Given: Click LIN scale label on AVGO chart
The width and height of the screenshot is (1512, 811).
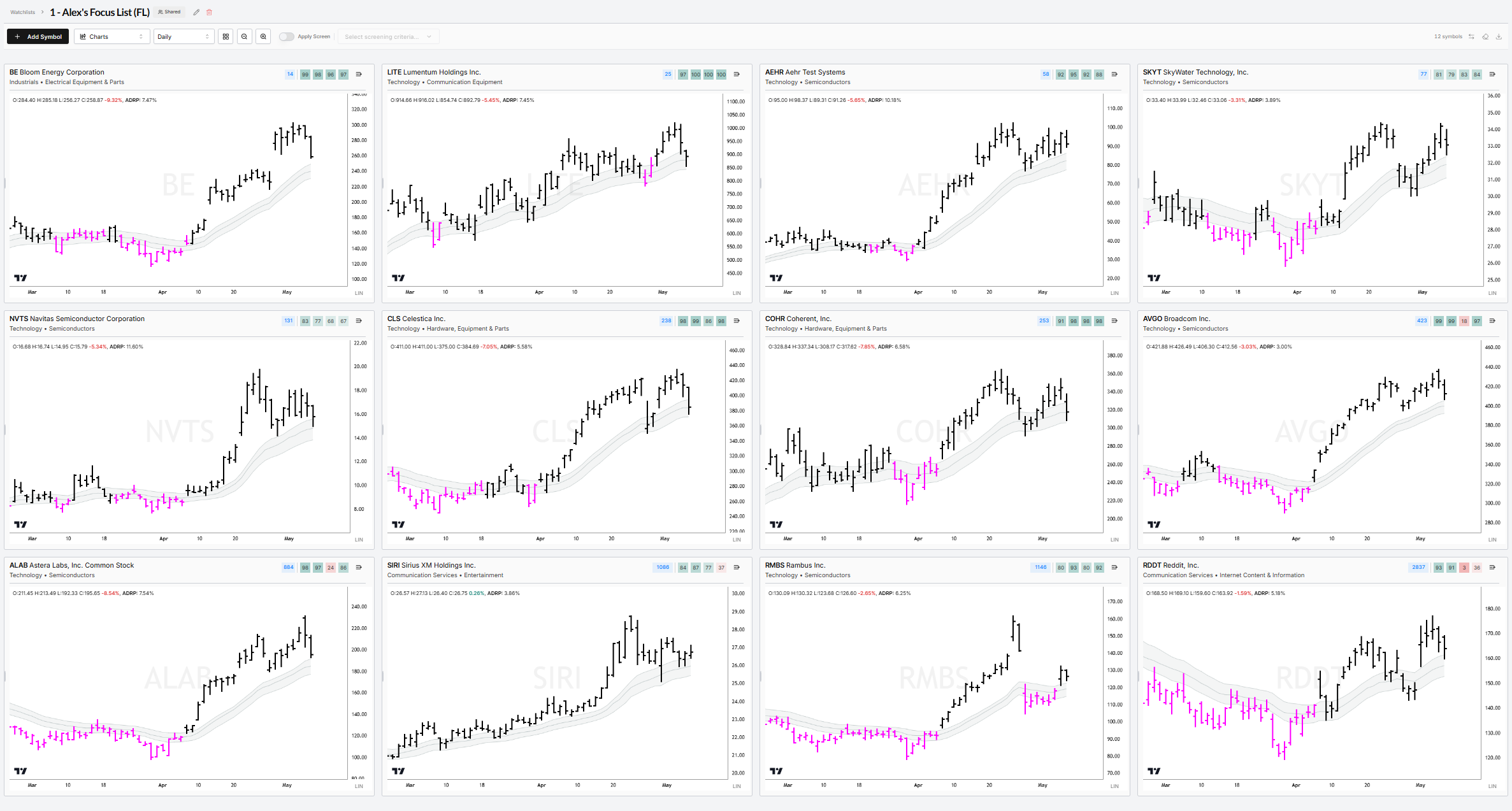Looking at the screenshot, I should 1492,540.
